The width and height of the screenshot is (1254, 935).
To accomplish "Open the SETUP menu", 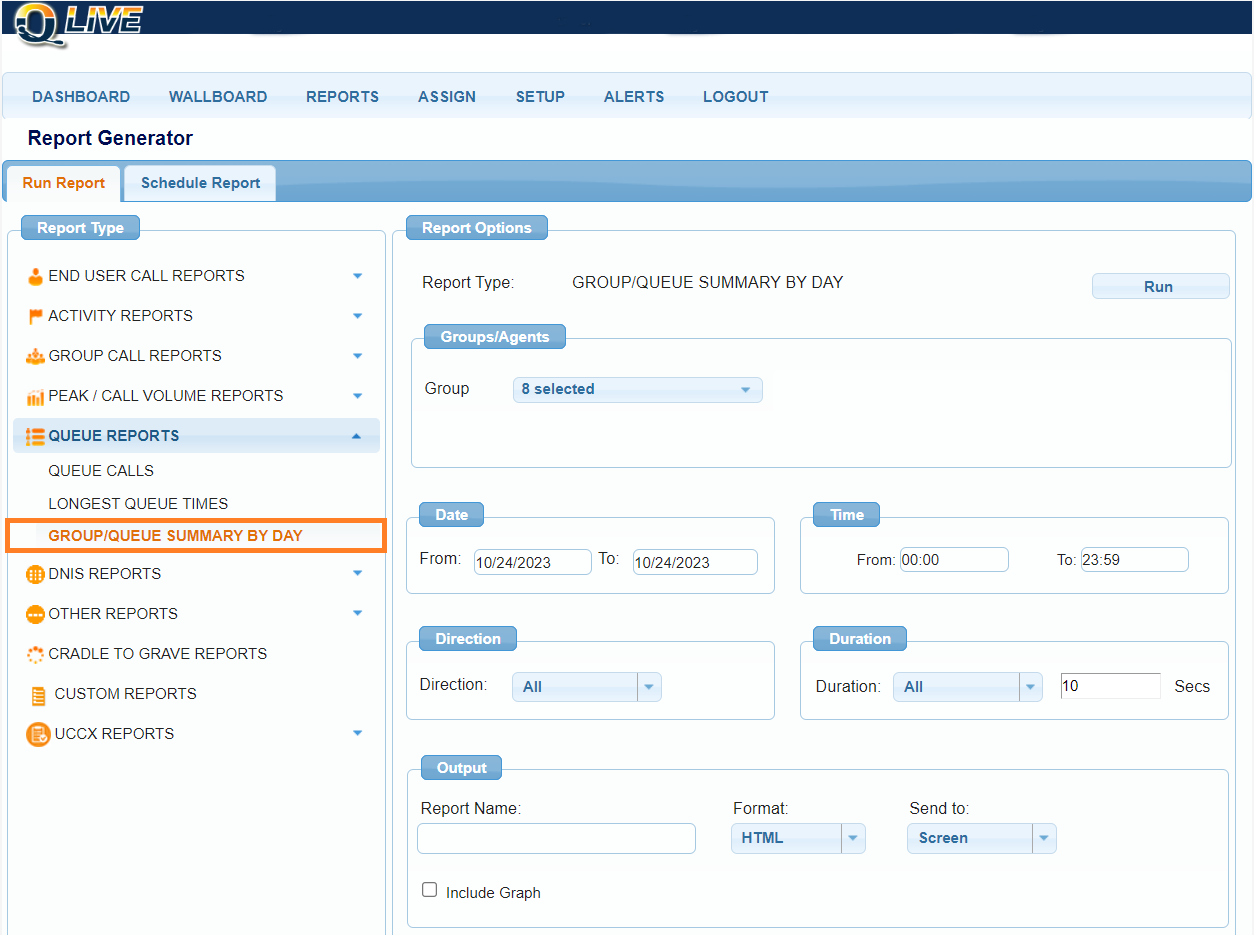I will 540,97.
